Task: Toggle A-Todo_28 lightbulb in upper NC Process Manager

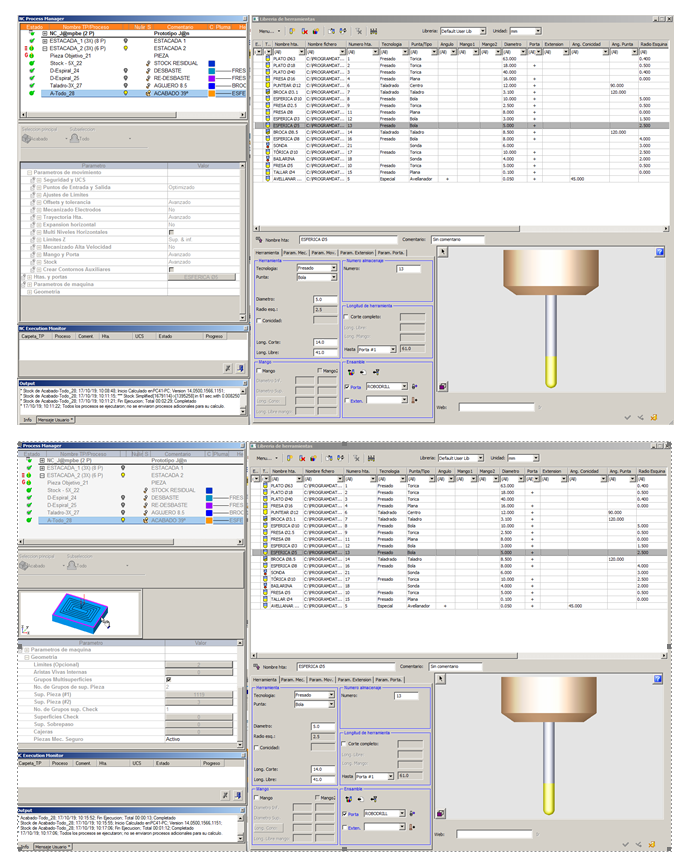Action: pos(125,93)
